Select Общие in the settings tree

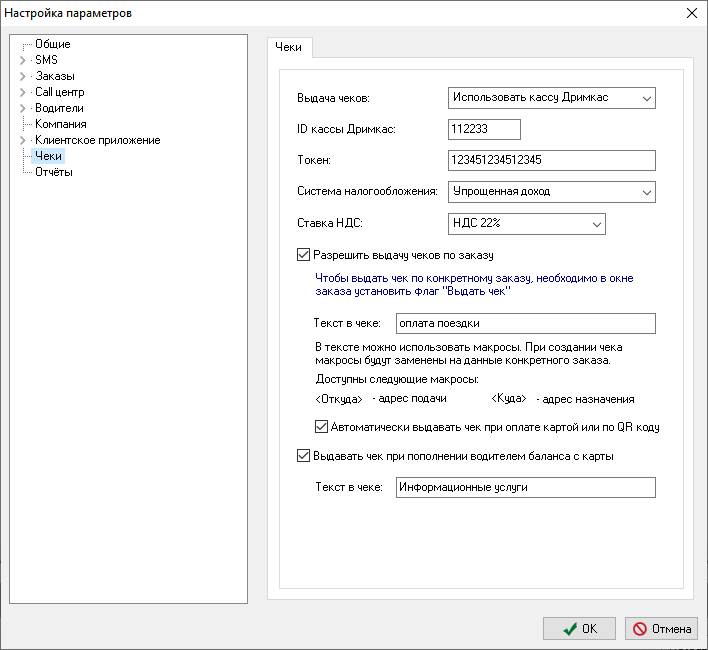(52, 44)
